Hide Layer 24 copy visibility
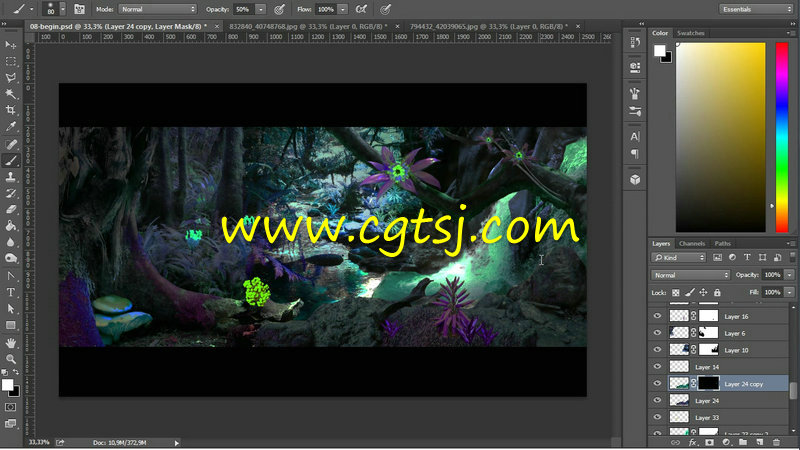 pyautogui.click(x=657, y=384)
